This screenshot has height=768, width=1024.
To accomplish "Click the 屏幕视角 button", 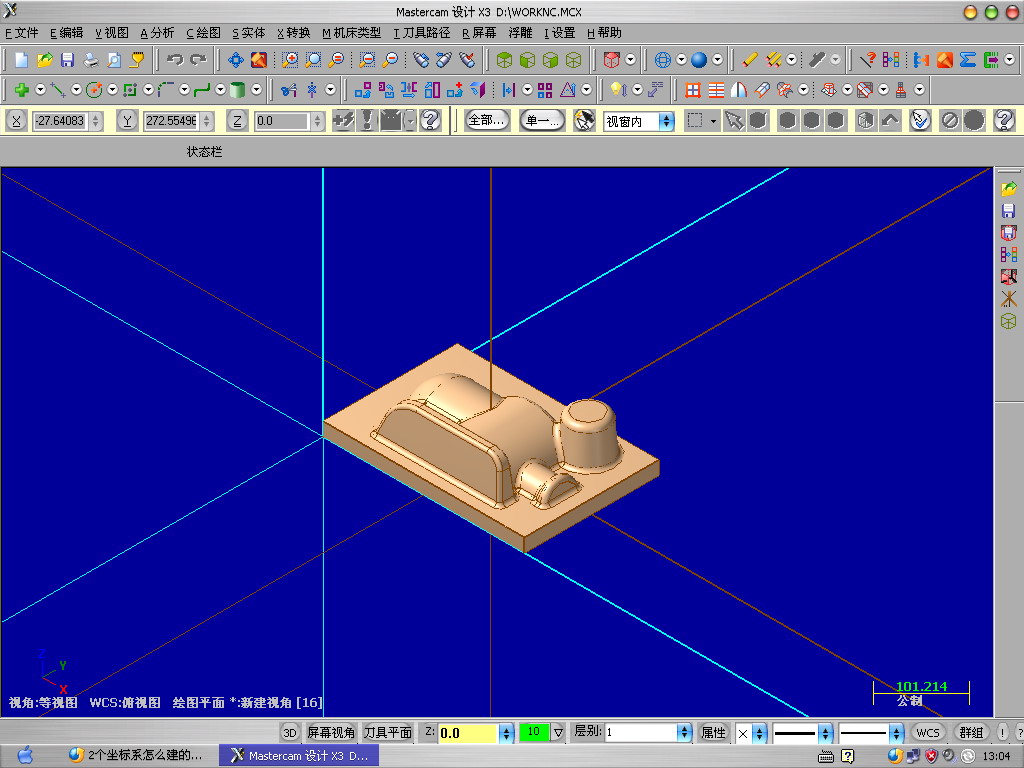I will point(331,733).
